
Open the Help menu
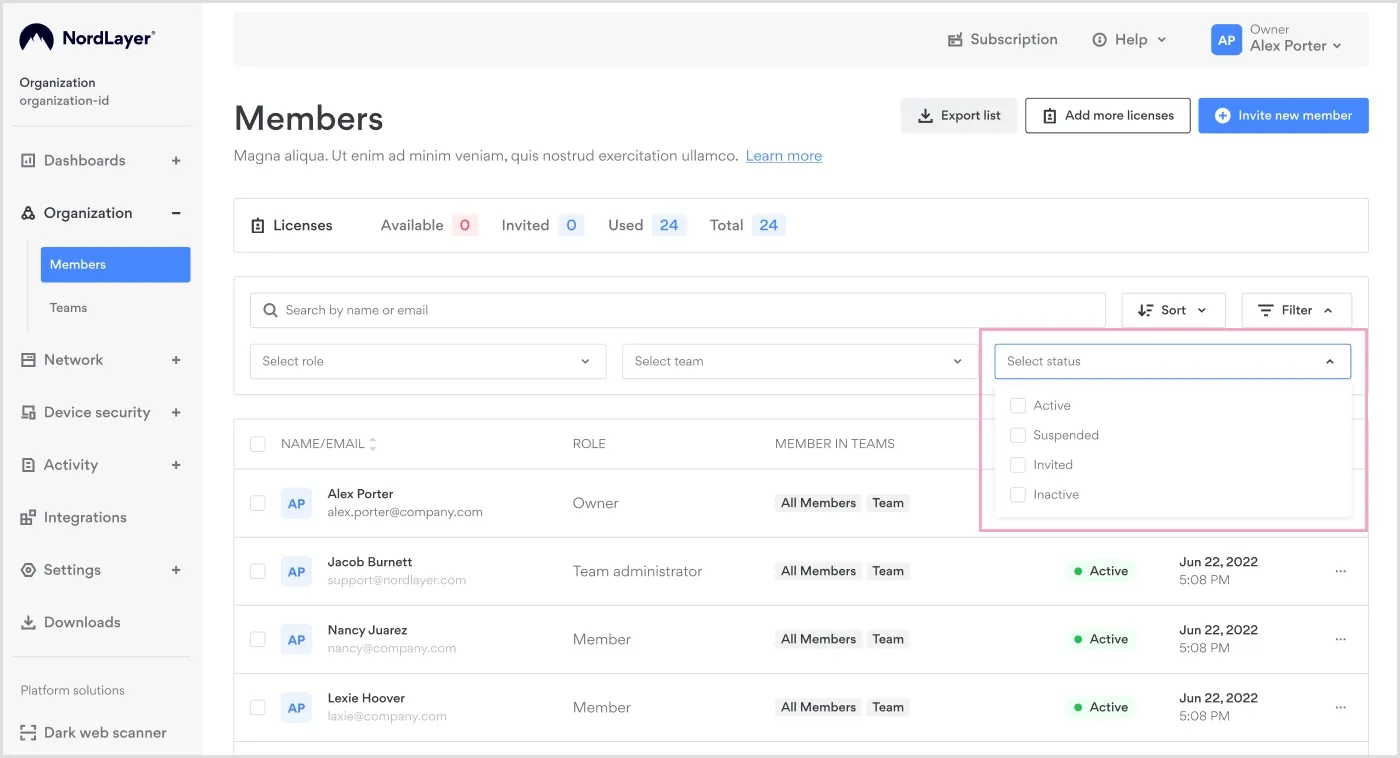pos(1129,39)
